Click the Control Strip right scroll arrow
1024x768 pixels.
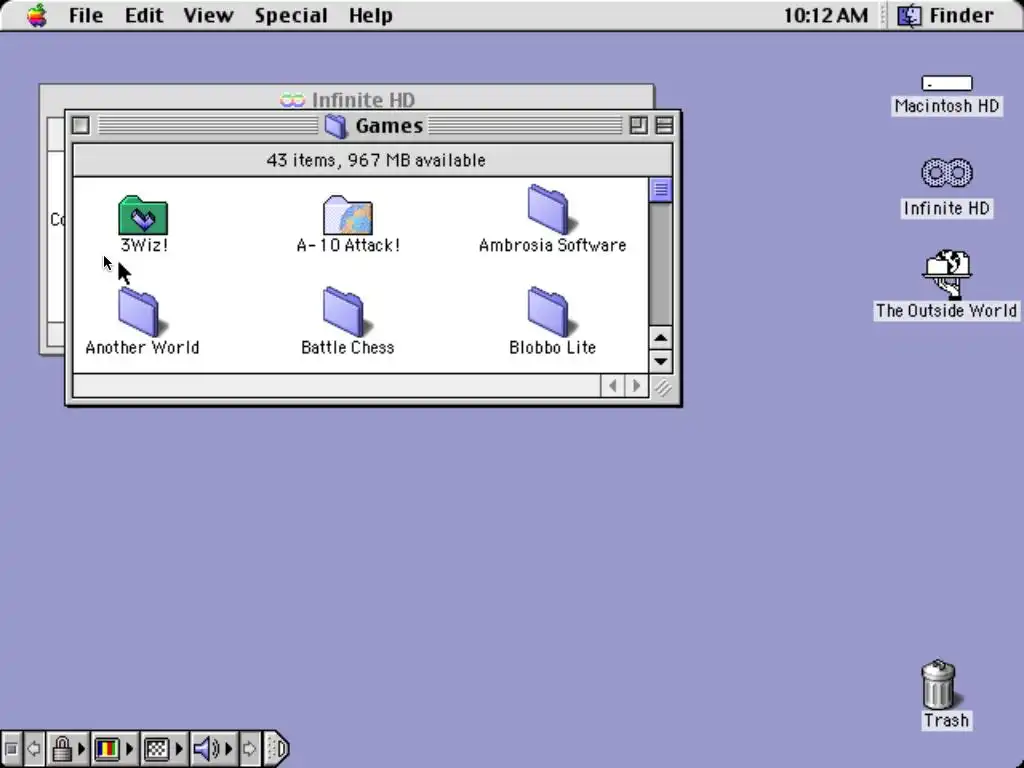pos(249,748)
